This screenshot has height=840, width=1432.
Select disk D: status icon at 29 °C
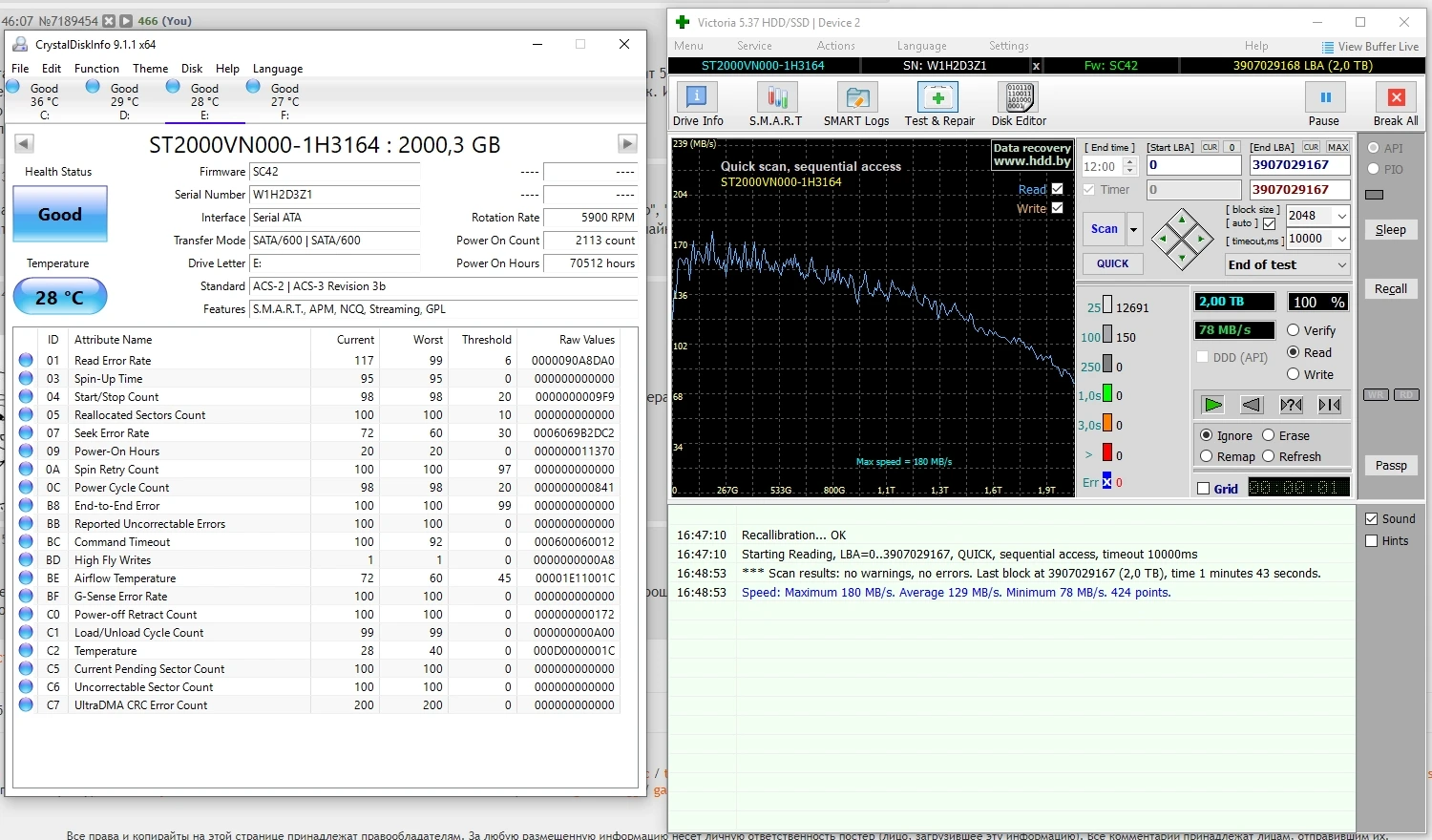(93, 86)
